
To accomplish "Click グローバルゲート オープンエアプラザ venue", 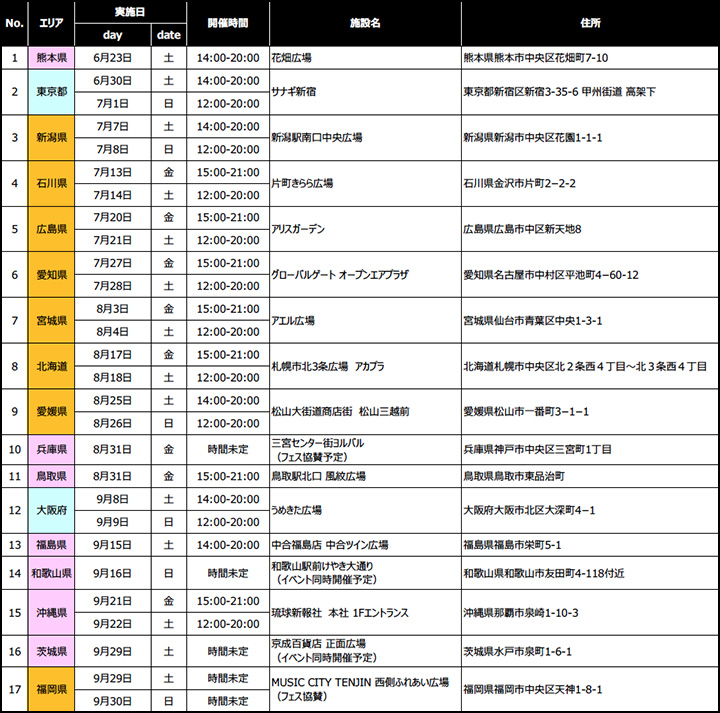I will pyautogui.click(x=340, y=275).
